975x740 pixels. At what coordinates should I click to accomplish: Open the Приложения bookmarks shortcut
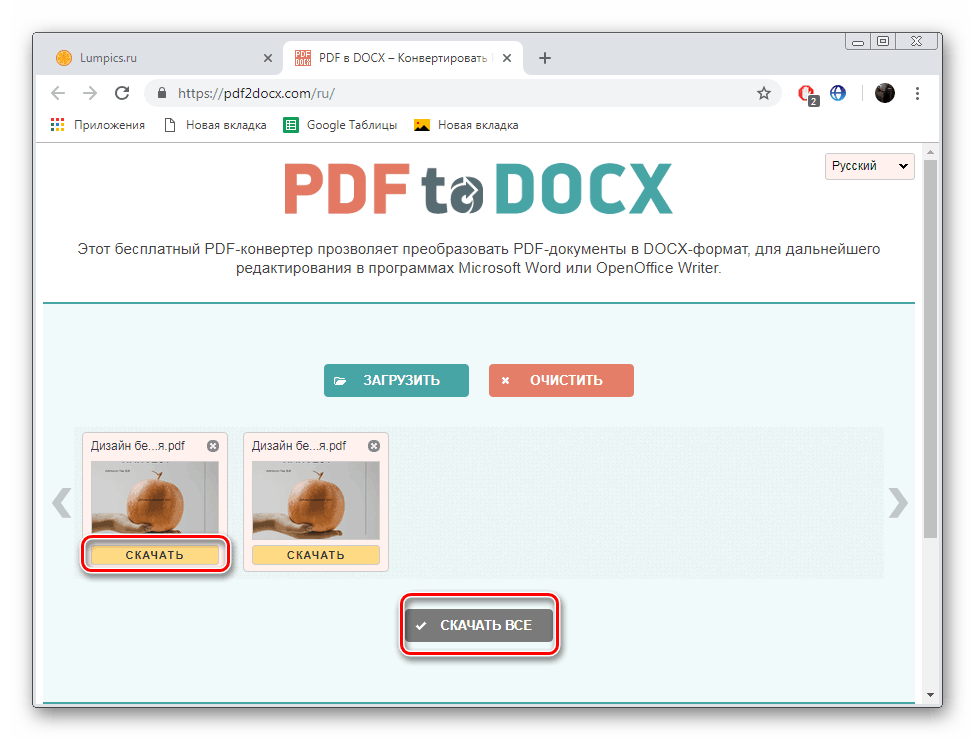98,125
